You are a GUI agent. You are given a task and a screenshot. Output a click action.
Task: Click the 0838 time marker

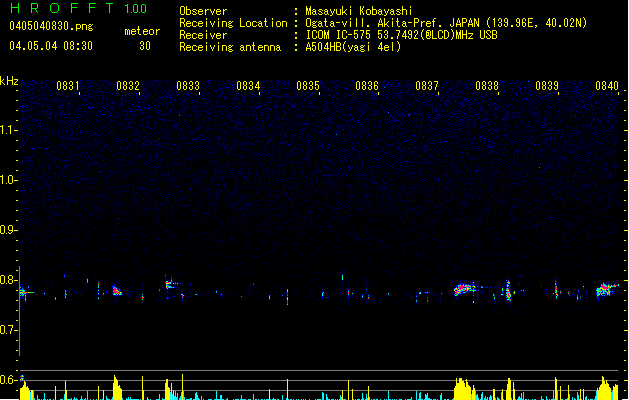coord(487,86)
